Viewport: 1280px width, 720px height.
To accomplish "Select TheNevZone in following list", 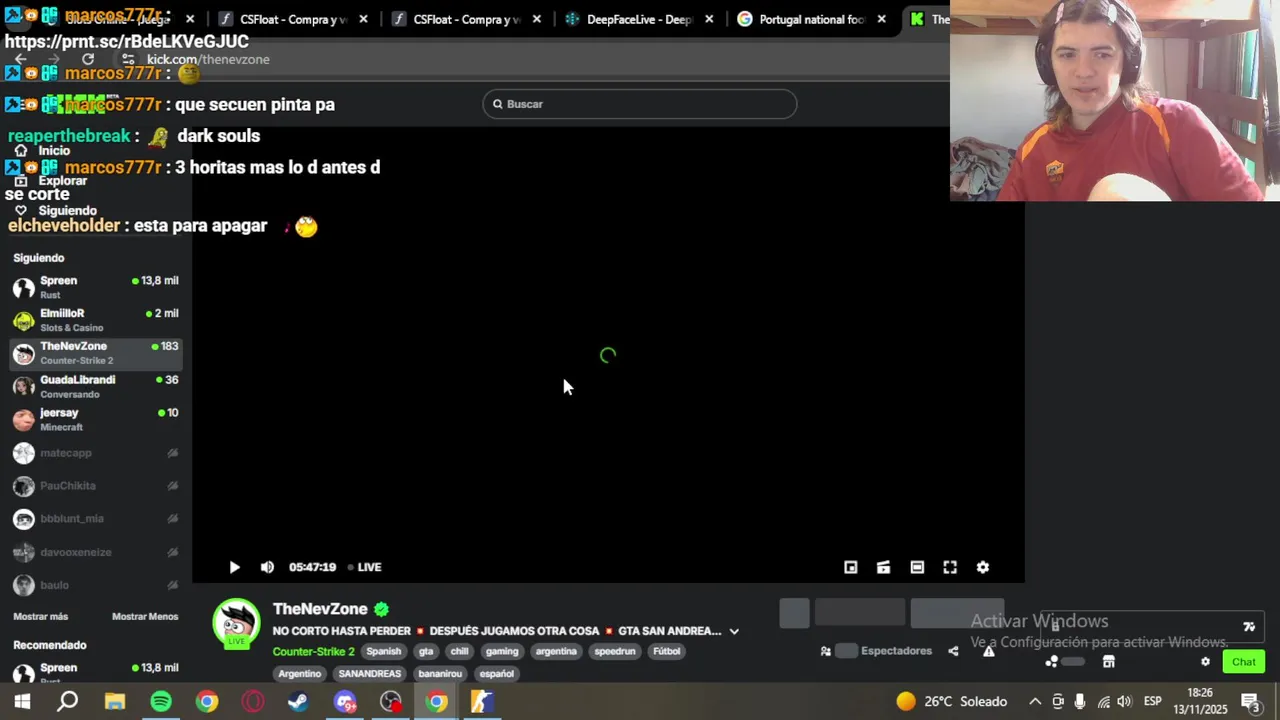I will point(96,353).
